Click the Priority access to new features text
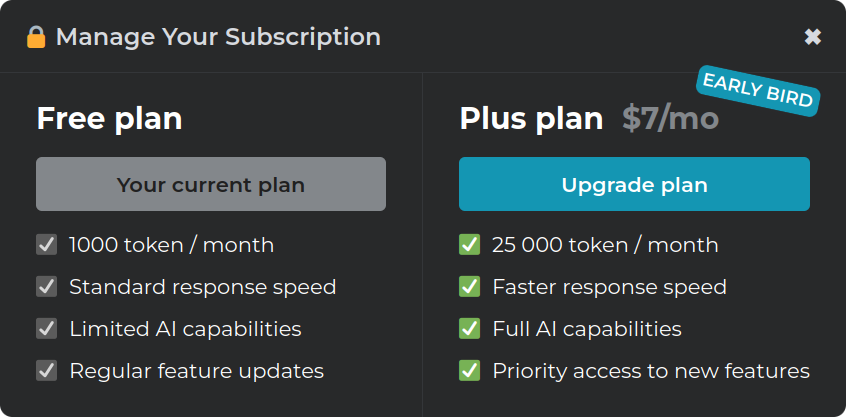846x417 pixels. pos(651,371)
